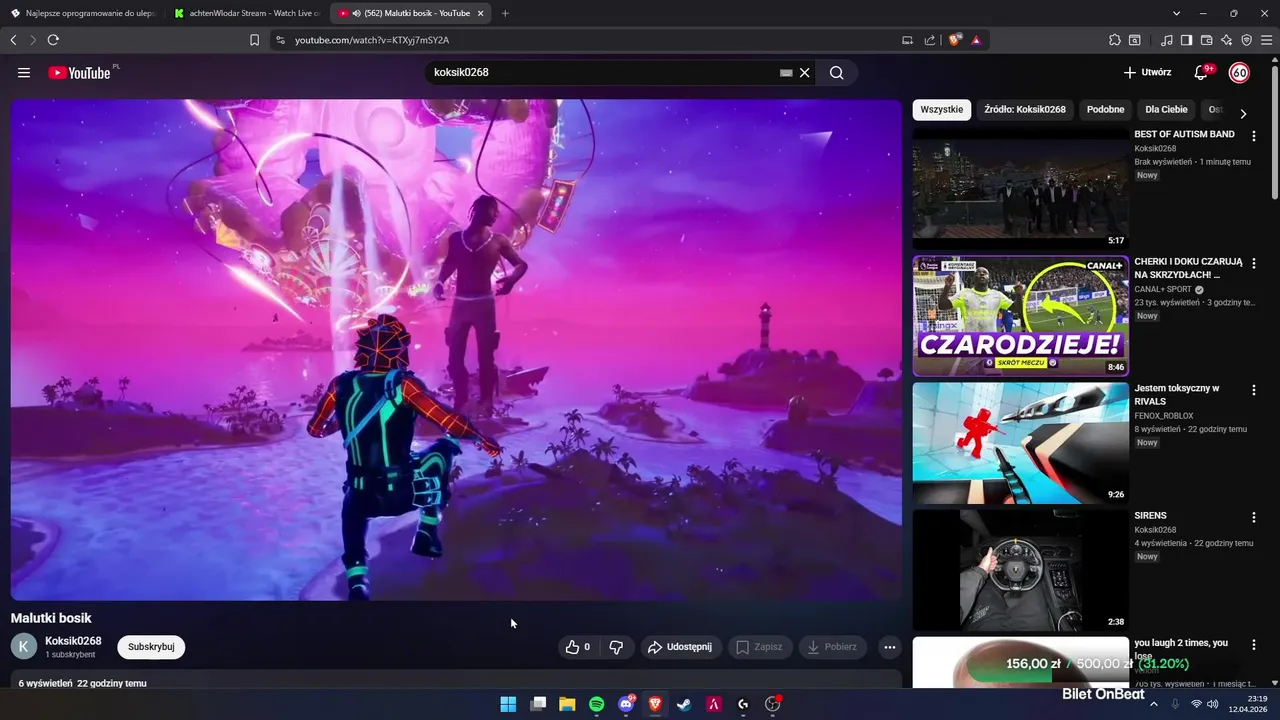
Task: Click the install/cast screen icon in address bar
Action: pos(907,40)
